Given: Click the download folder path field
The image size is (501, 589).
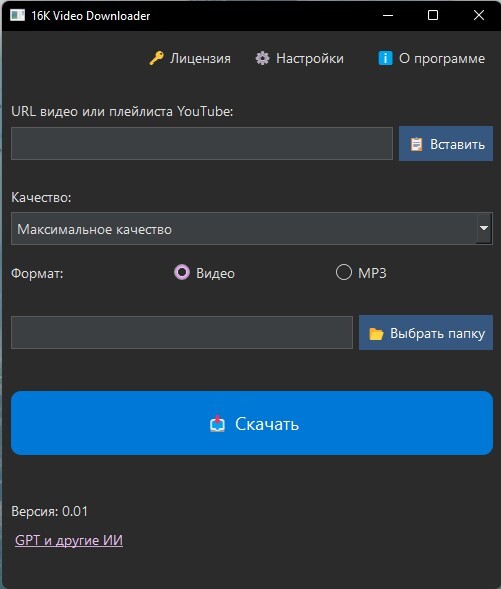Looking at the screenshot, I should click(182, 332).
